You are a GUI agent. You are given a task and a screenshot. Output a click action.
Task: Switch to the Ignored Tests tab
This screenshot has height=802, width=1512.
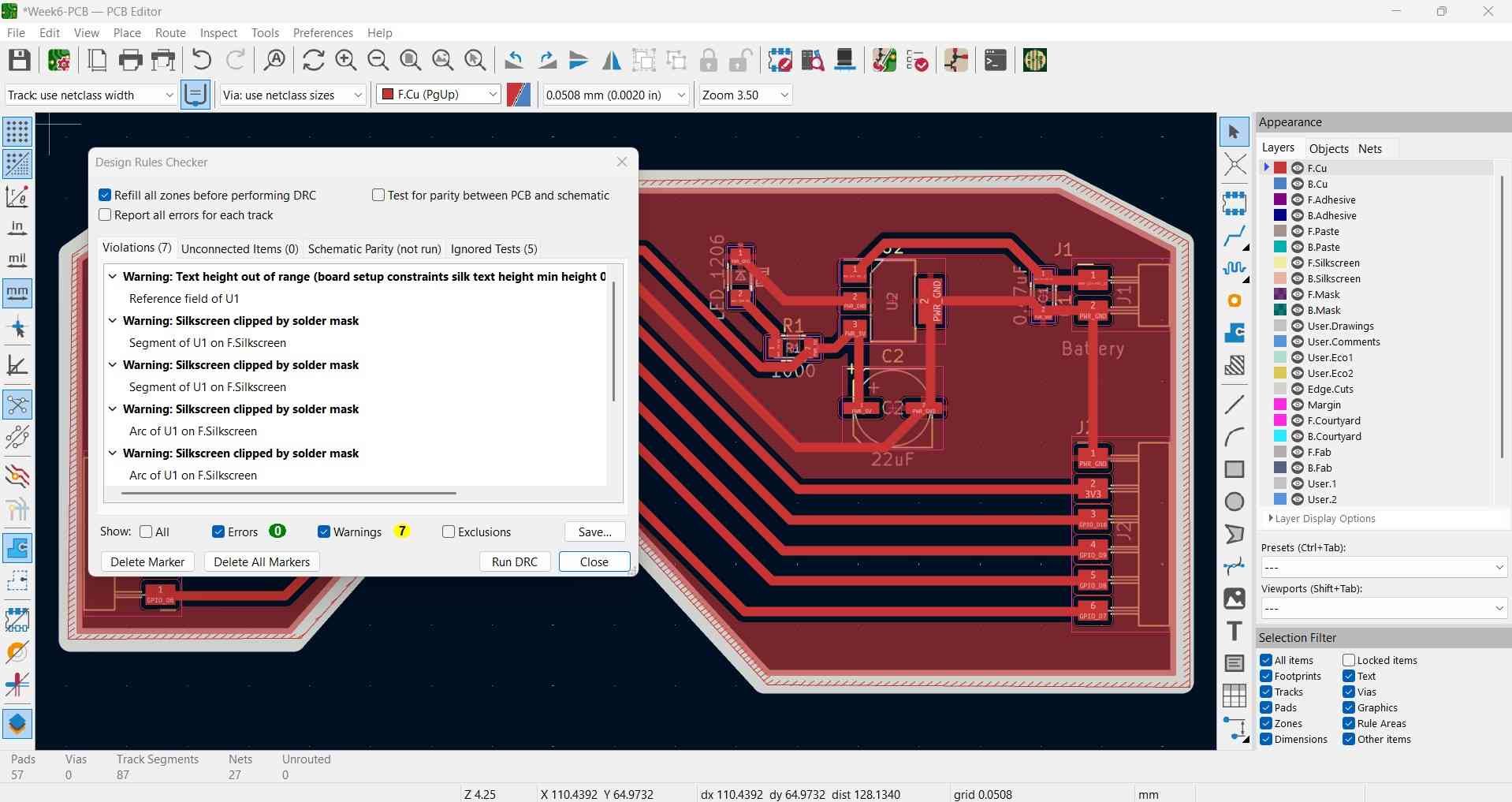coord(493,249)
